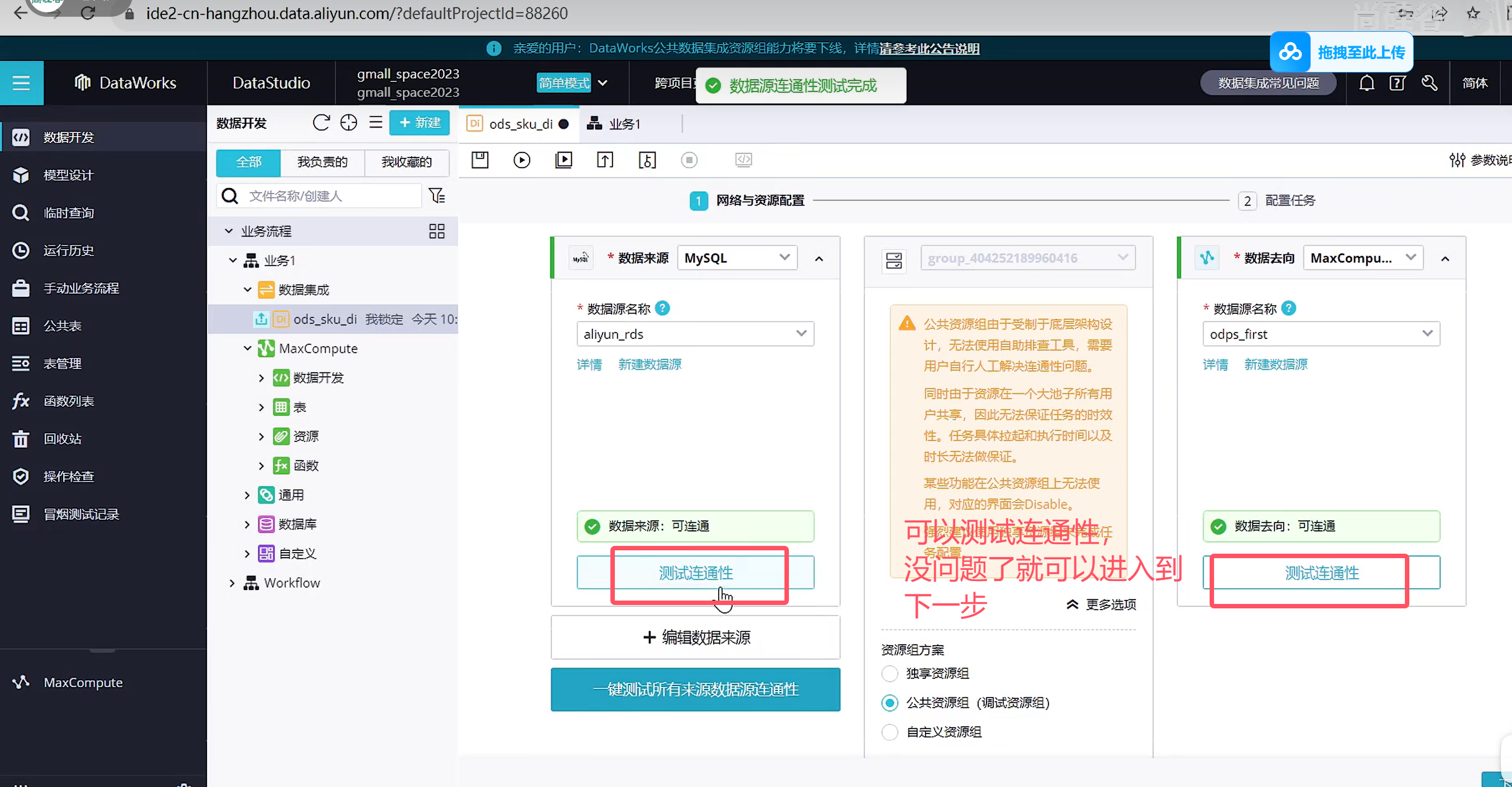Click the submit upload icon in toolbar
The width and height of the screenshot is (1512, 787).
[605, 160]
